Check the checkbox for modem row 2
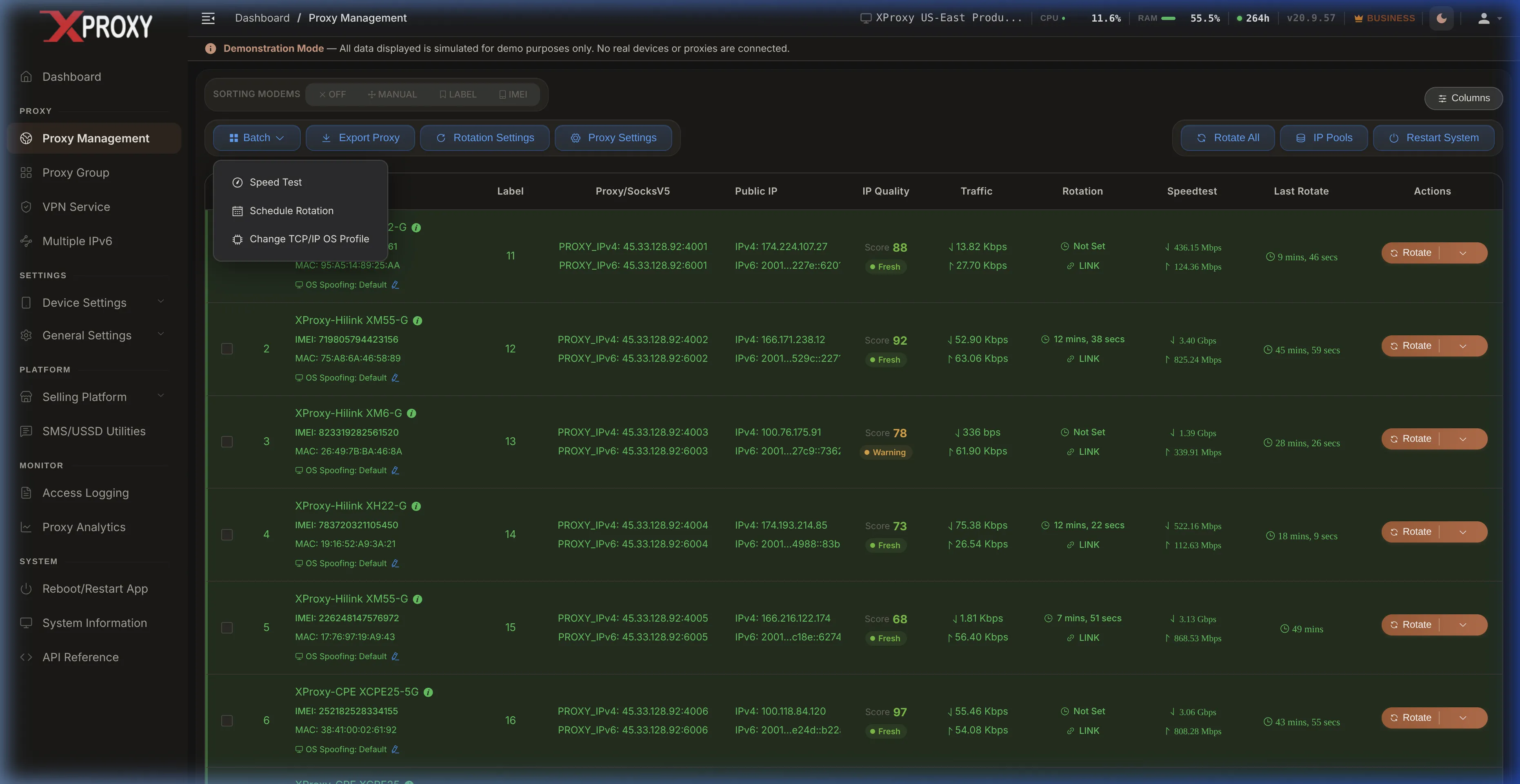This screenshot has height=784, width=1520. (227, 349)
